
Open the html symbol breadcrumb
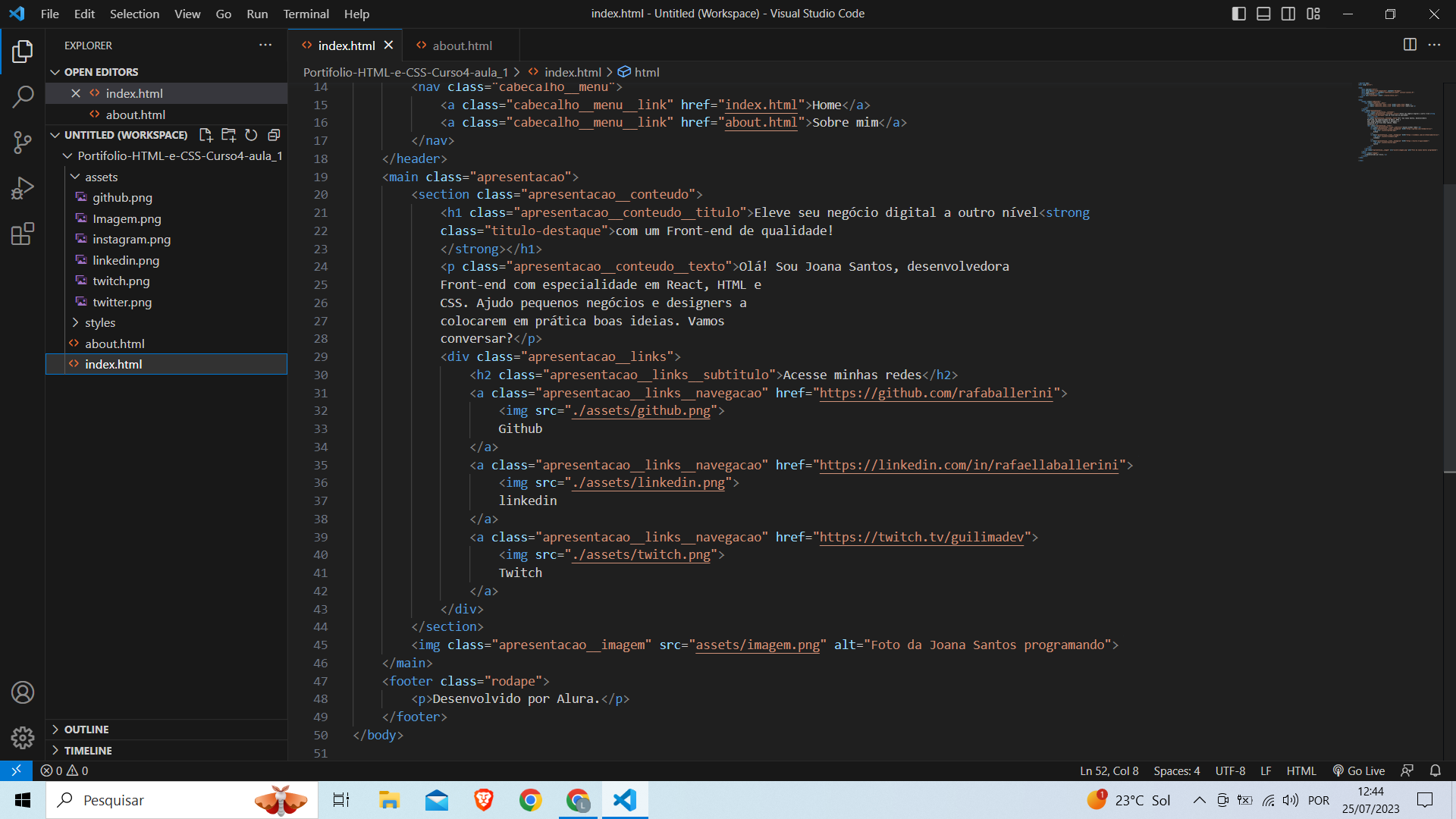click(x=639, y=72)
